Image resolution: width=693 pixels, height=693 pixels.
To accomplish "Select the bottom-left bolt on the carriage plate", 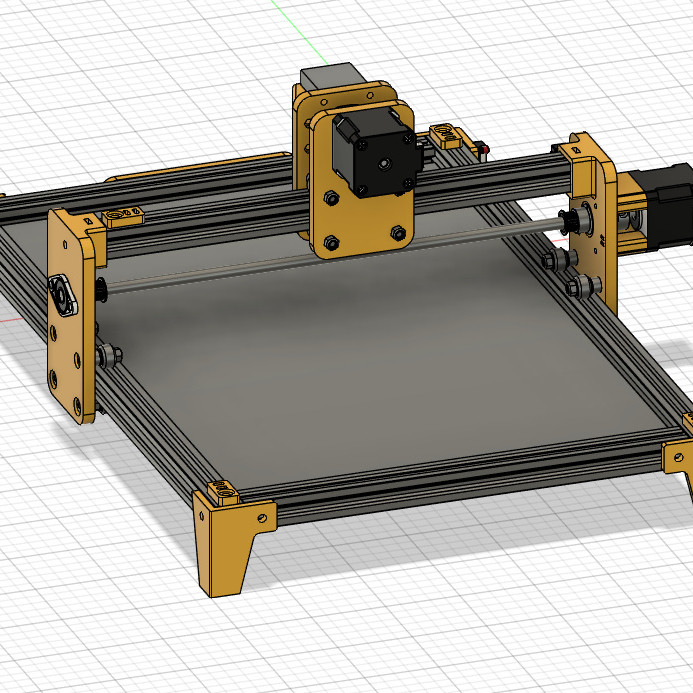I will pyautogui.click(x=332, y=241).
